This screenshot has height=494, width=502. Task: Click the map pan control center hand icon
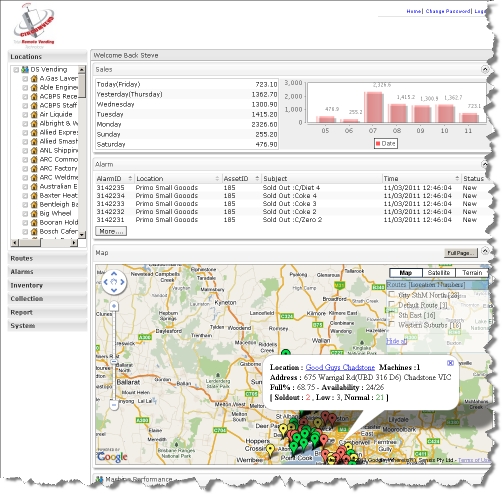pyautogui.click(x=114, y=282)
